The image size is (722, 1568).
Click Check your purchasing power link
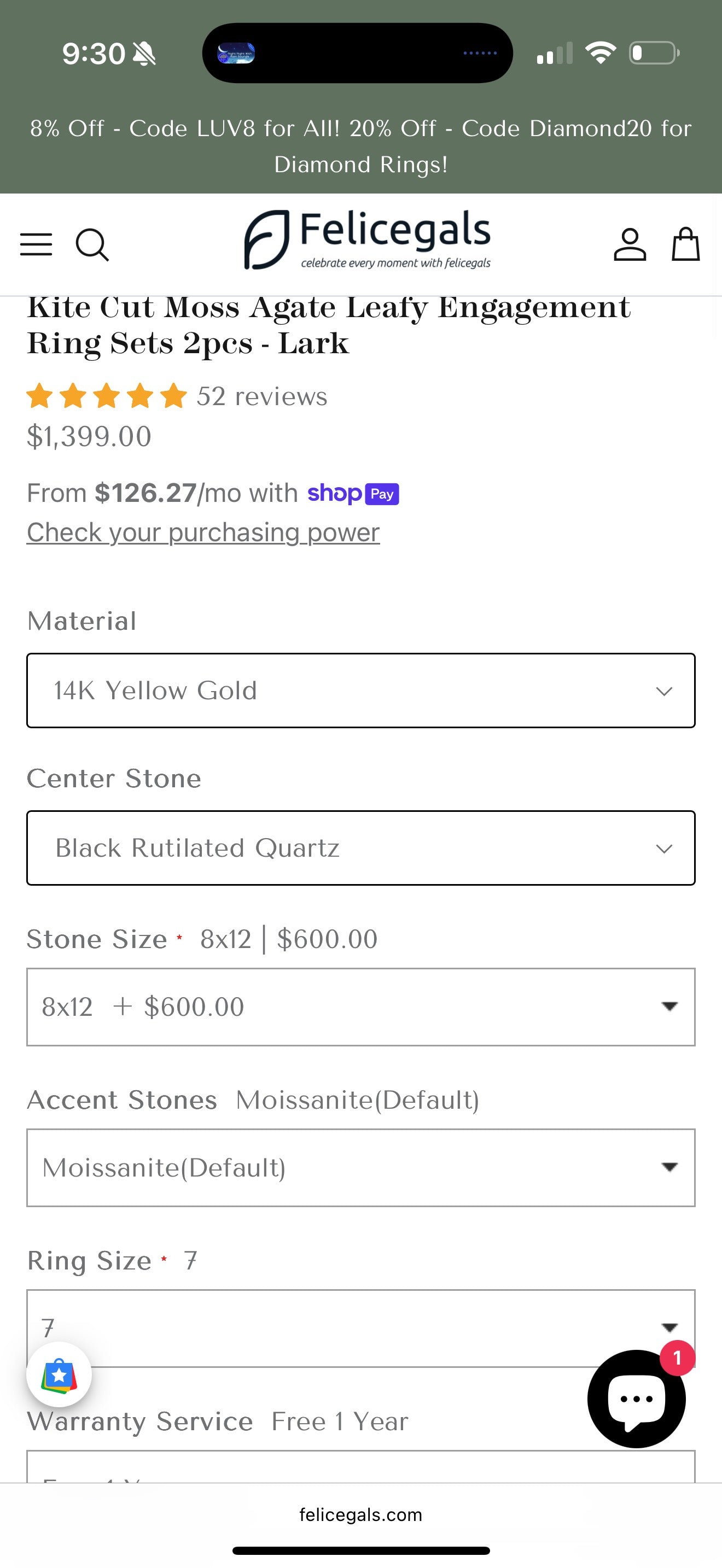click(x=203, y=533)
